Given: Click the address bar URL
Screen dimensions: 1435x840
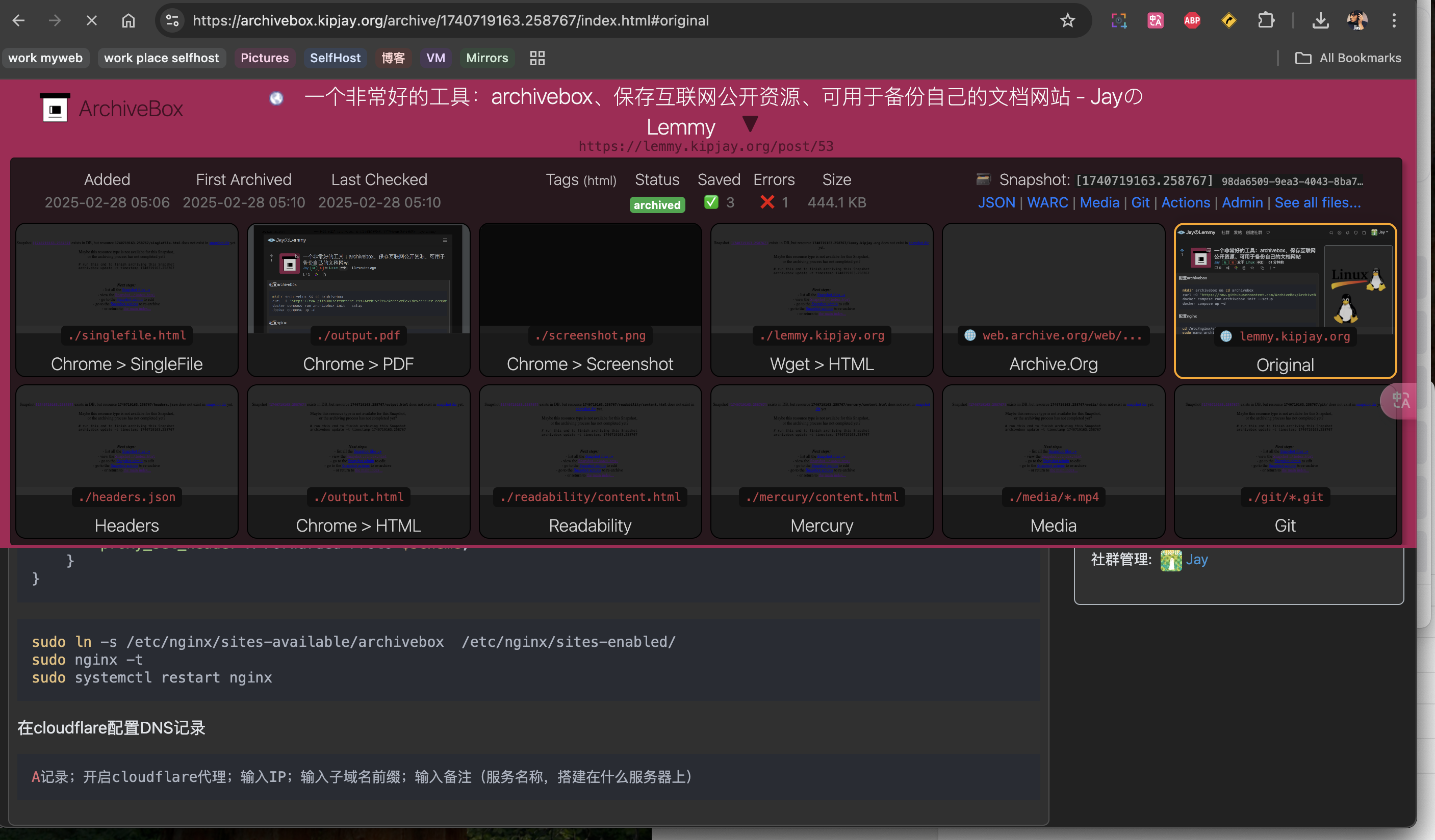Looking at the screenshot, I should coord(450,21).
